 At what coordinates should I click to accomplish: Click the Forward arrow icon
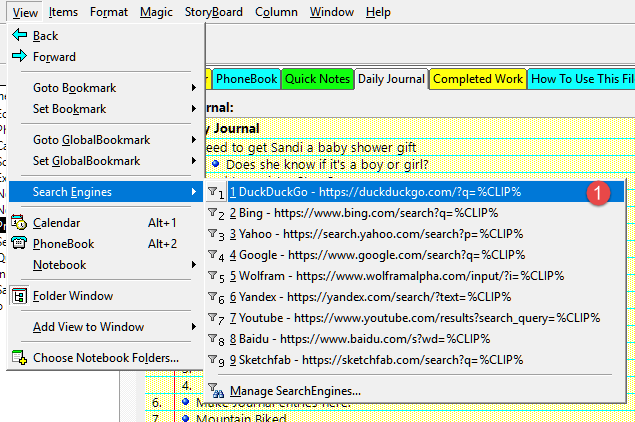[x=19, y=56]
